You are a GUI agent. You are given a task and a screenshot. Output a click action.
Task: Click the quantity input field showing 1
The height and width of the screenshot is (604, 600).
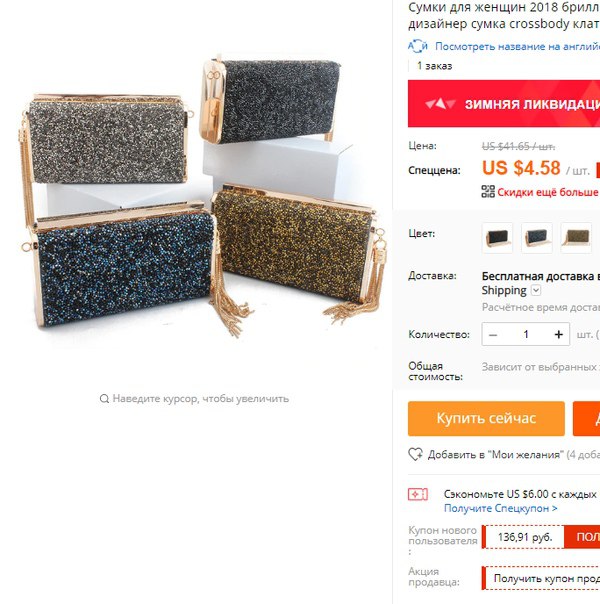[526, 334]
